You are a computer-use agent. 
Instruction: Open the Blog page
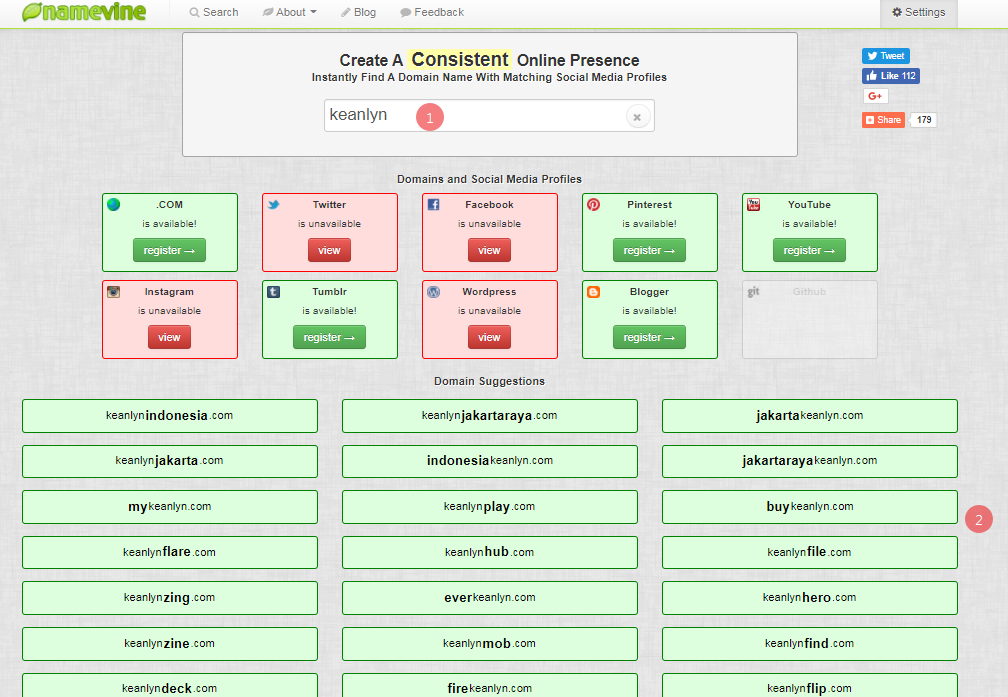coord(359,12)
